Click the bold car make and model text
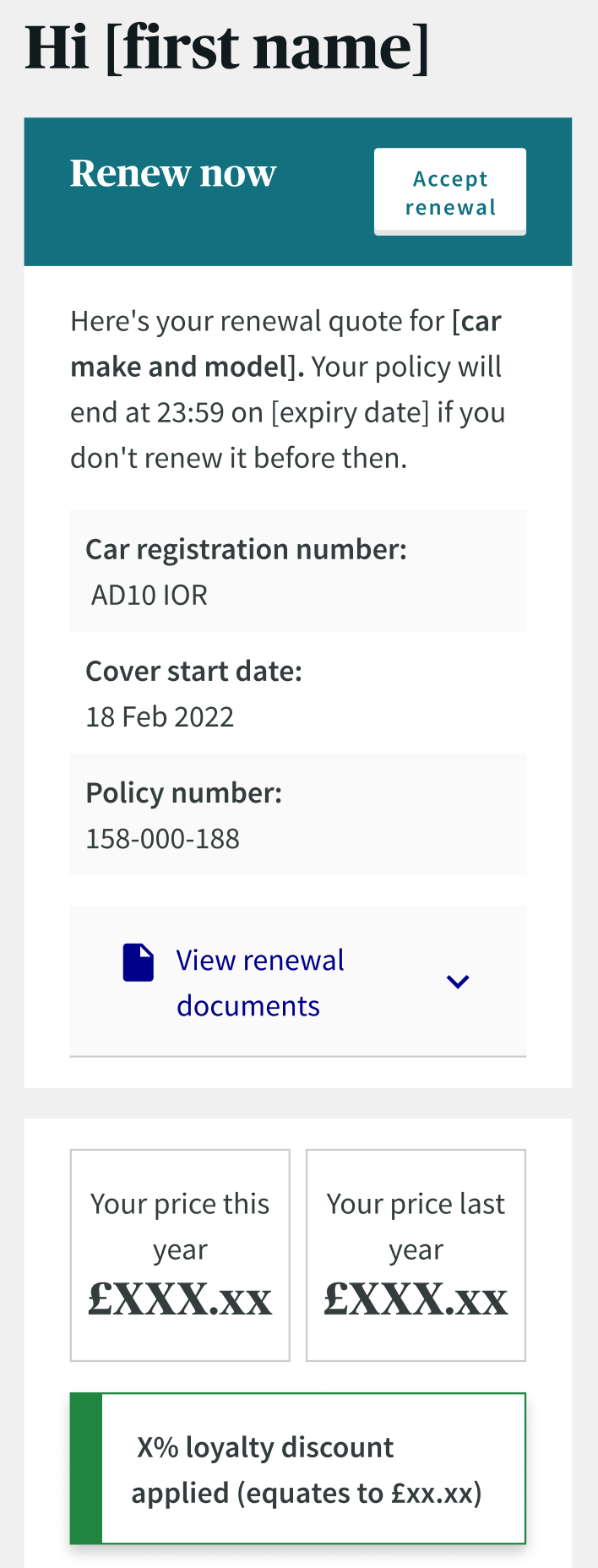 pyautogui.click(x=186, y=367)
